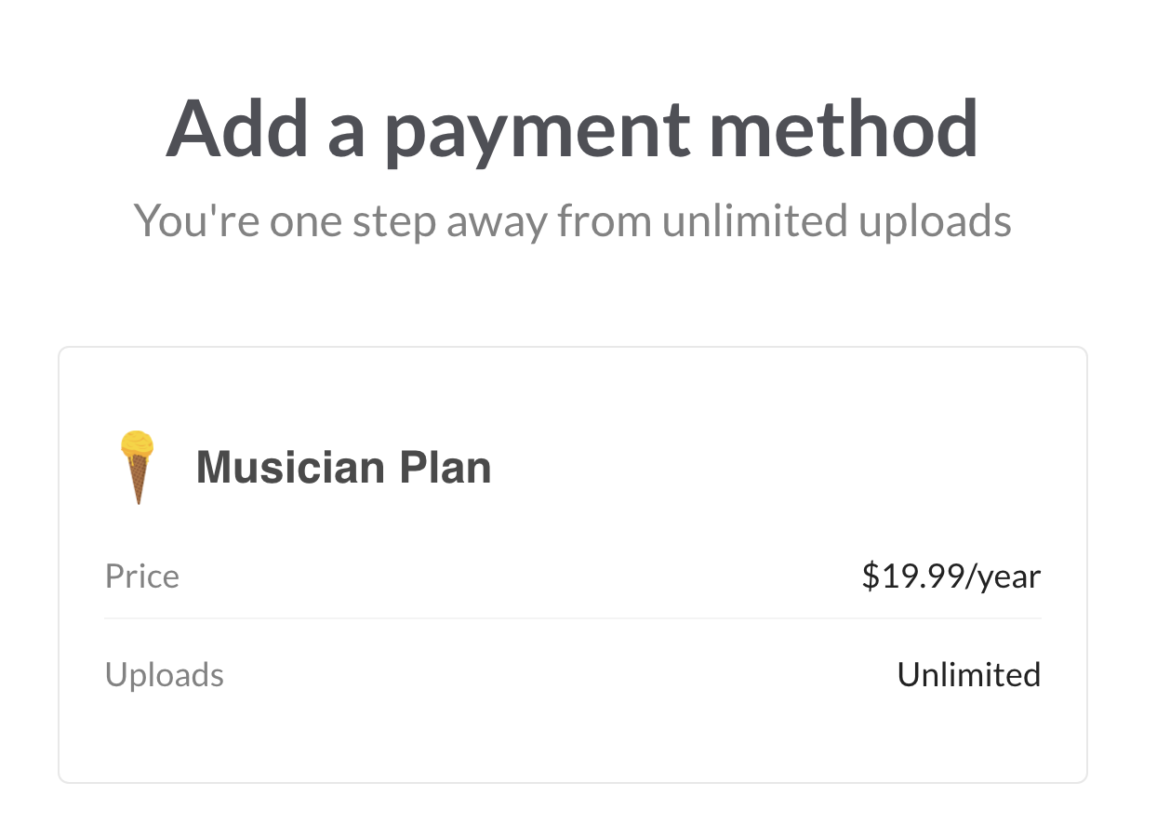
Task: Click the Unlimited uploads value
Action: 968,675
